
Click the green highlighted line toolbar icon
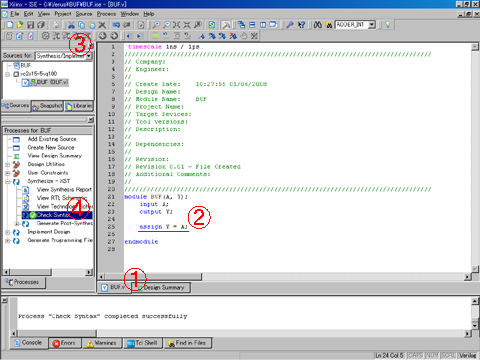click(156, 36)
